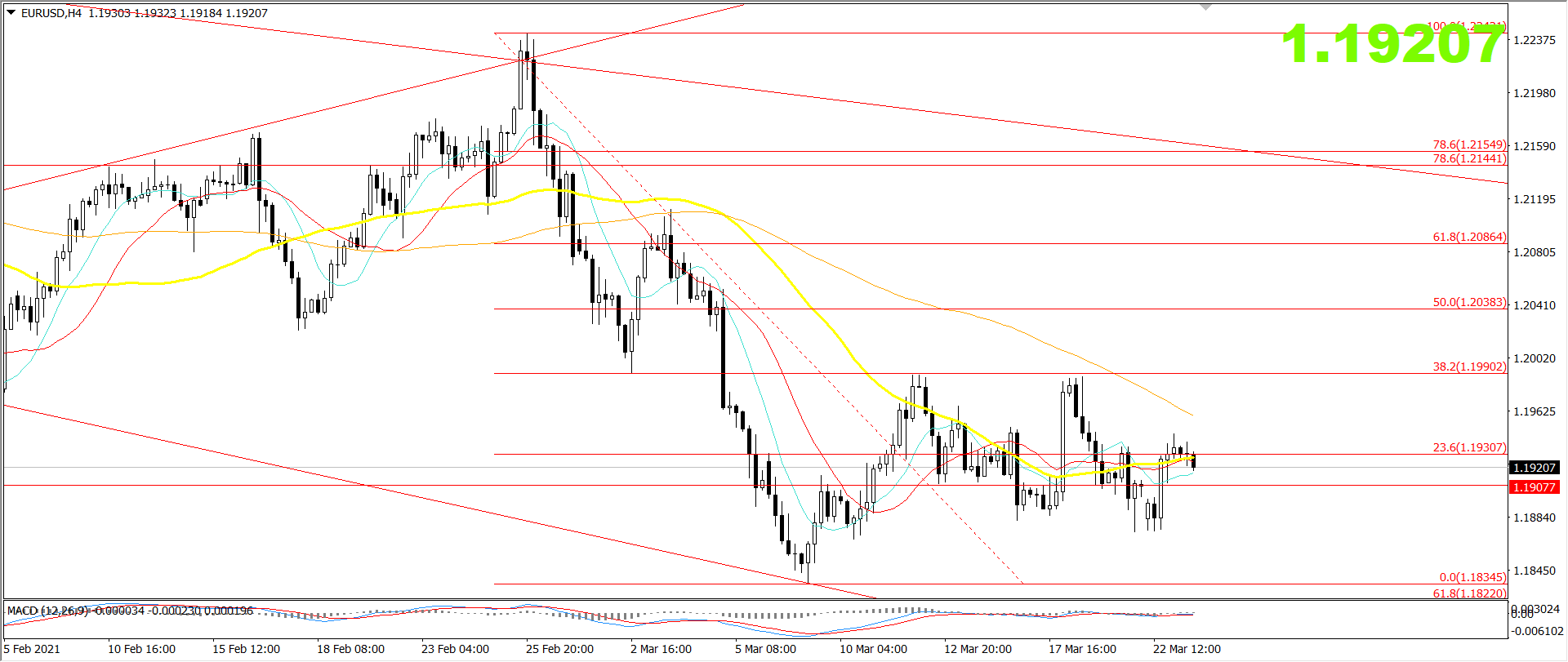Click the 12 Mar 20:00 time label
Image resolution: width=1568 pixels, height=662 pixels.
point(978,649)
